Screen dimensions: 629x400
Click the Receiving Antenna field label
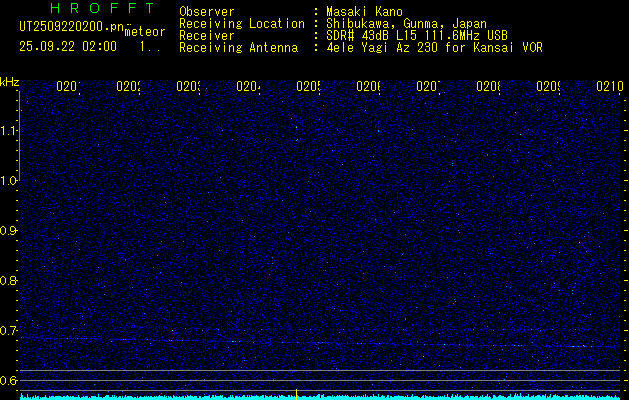[x=238, y=47]
